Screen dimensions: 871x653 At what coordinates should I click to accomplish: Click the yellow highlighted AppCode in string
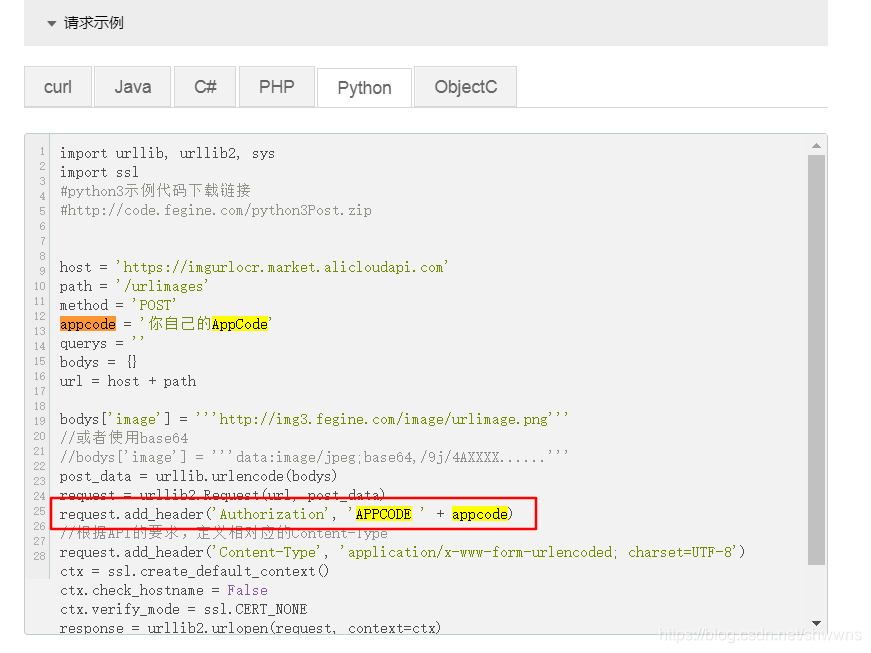point(239,324)
